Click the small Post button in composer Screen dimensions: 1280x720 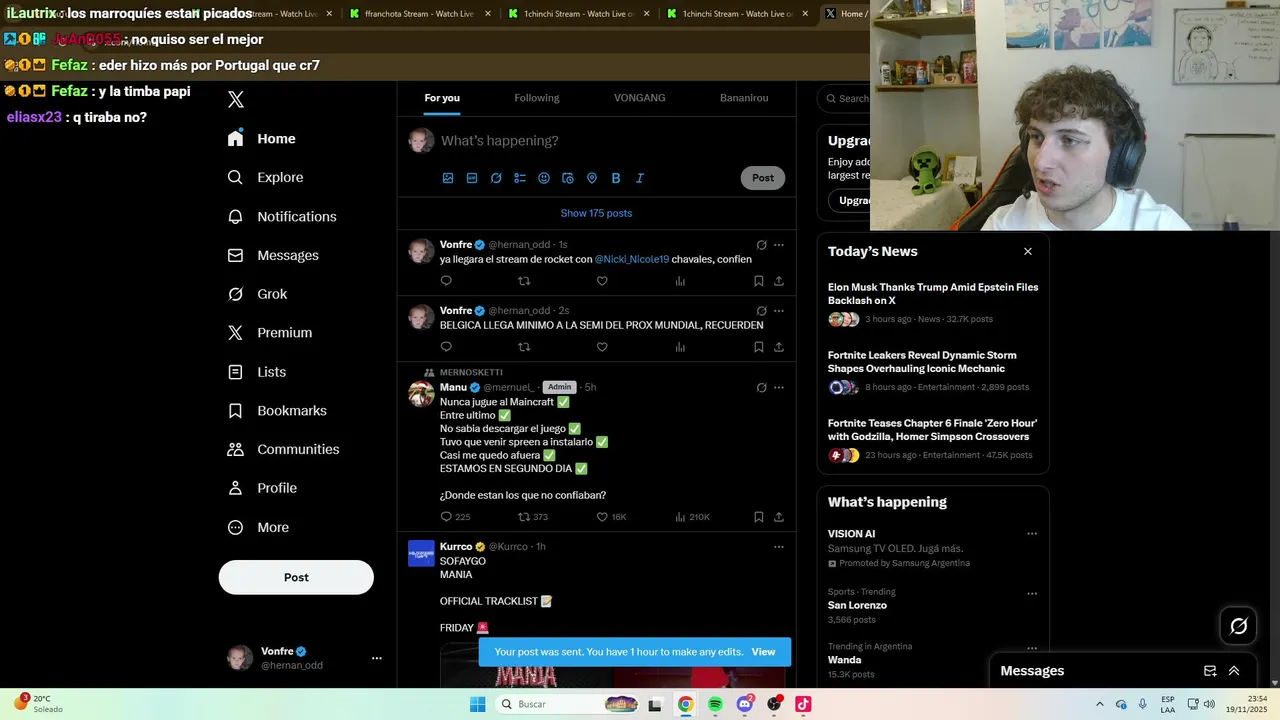pyautogui.click(x=763, y=178)
